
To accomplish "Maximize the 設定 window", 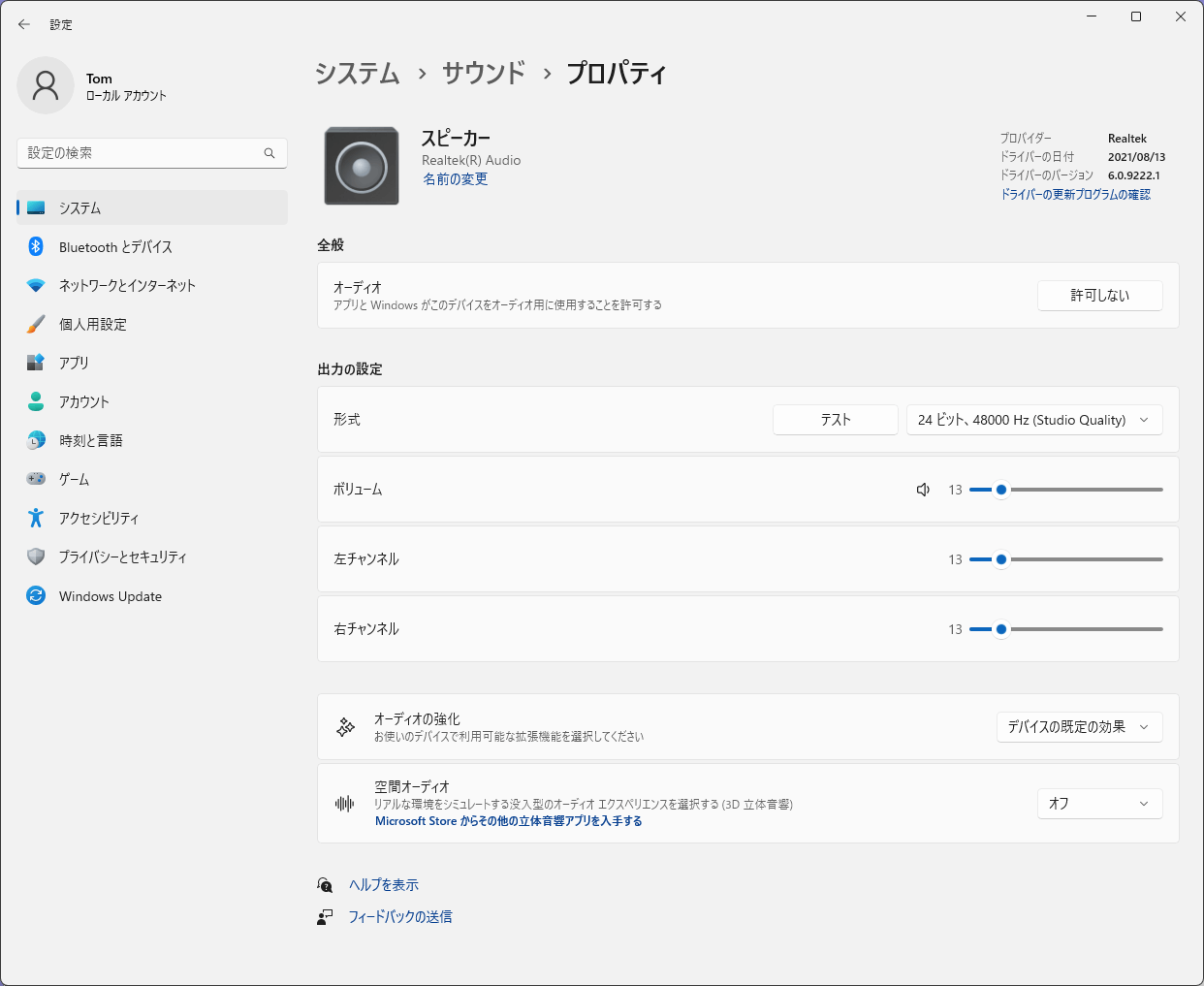I will (x=1136, y=16).
